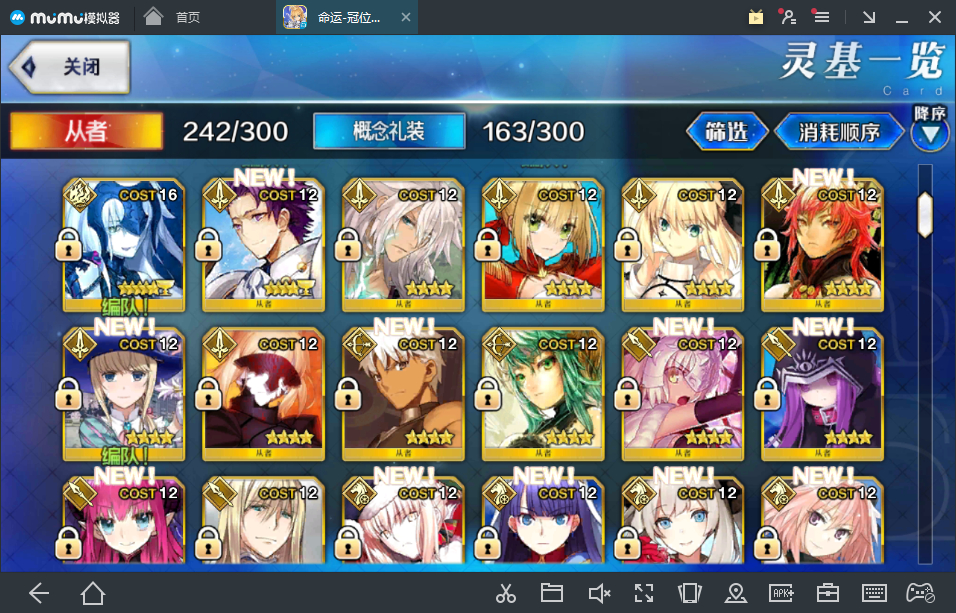Mute sound with the speaker icon

(599, 593)
